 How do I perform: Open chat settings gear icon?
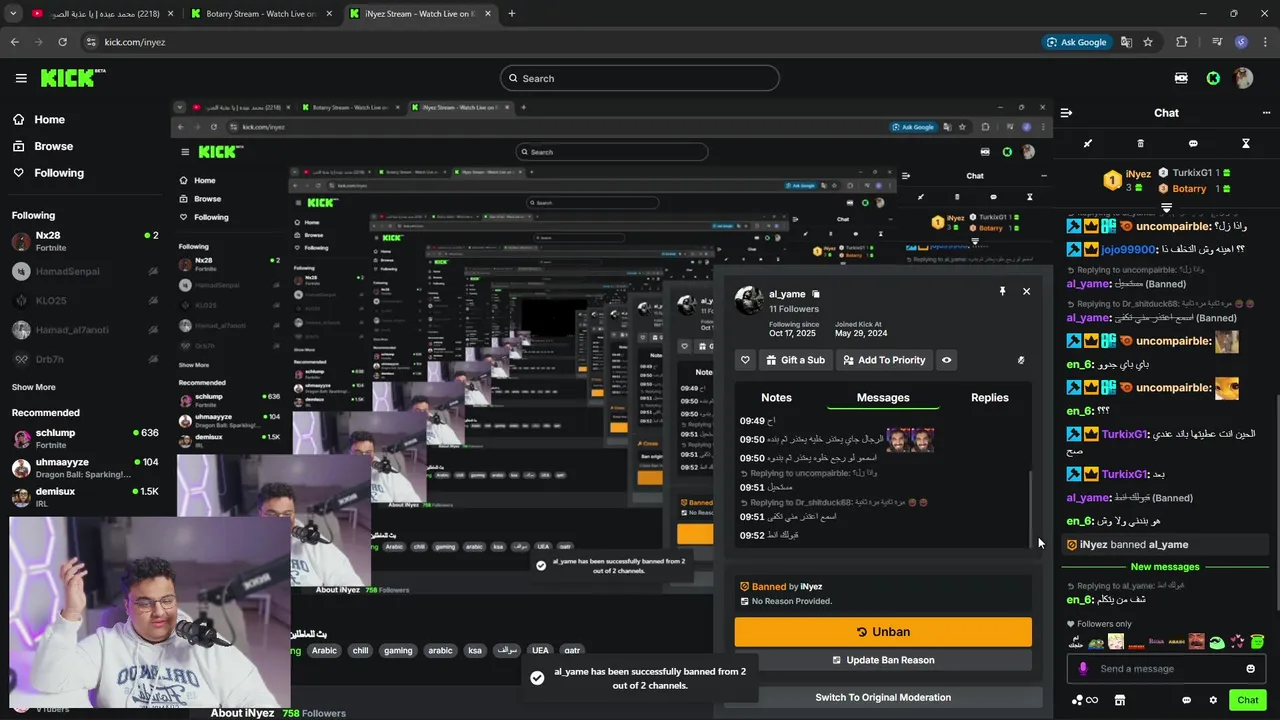click(x=1213, y=700)
